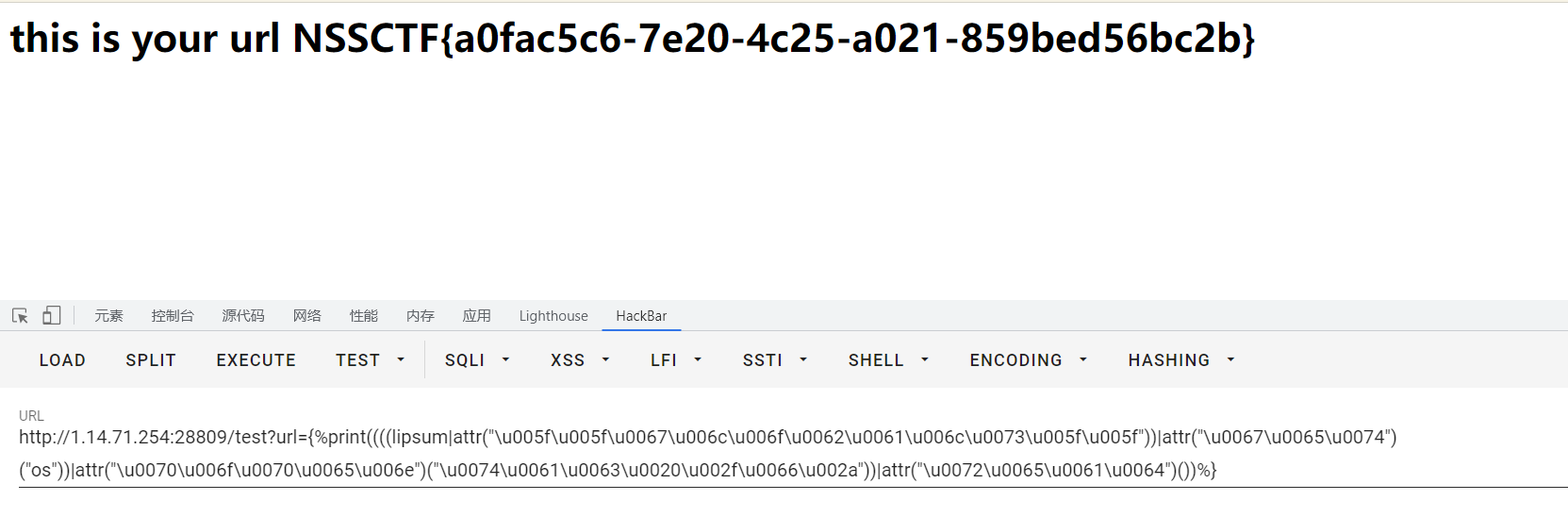Expand the TEST dropdown menu
This screenshot has height=517, width=1568.
[x=370, y=360]
